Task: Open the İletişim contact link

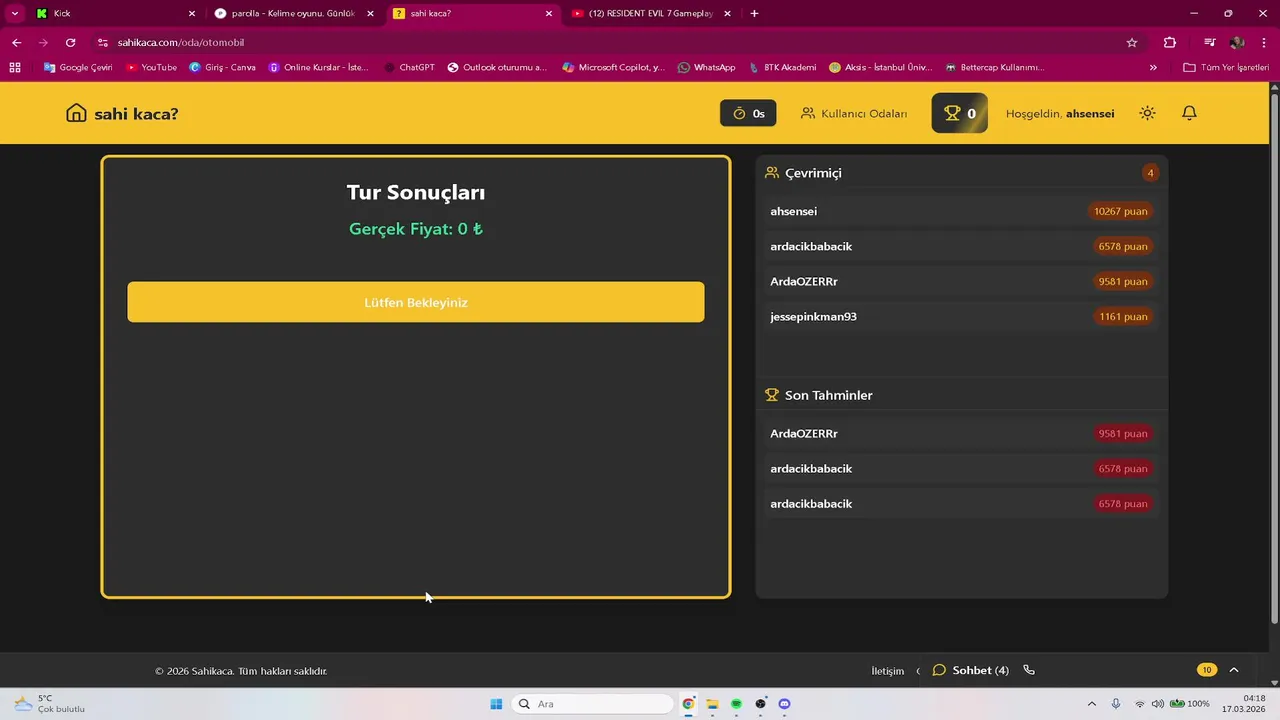Action: (887, 671)
